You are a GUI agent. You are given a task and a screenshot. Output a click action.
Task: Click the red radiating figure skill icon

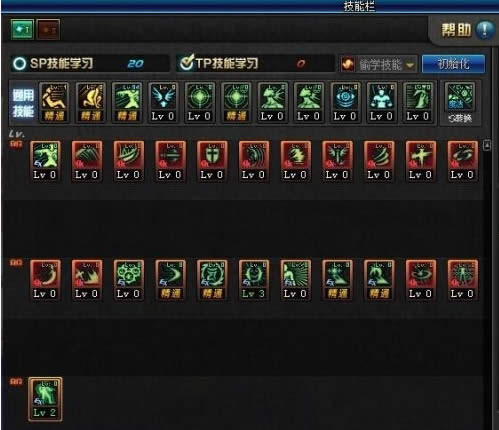[x=462, y=280]
